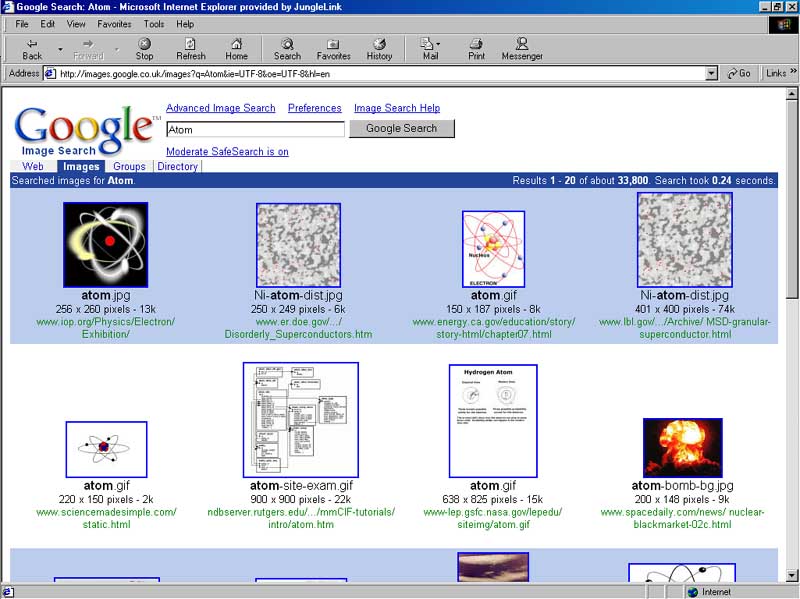Go back using the Back toolbar button
This screenshot has width=800, height=599.
tap(32, 49)
